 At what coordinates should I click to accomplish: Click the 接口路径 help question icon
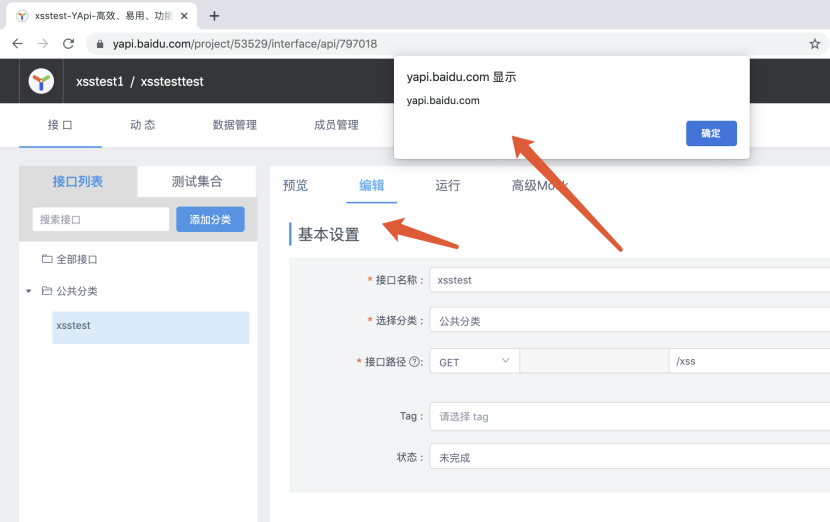coord(415,362)
